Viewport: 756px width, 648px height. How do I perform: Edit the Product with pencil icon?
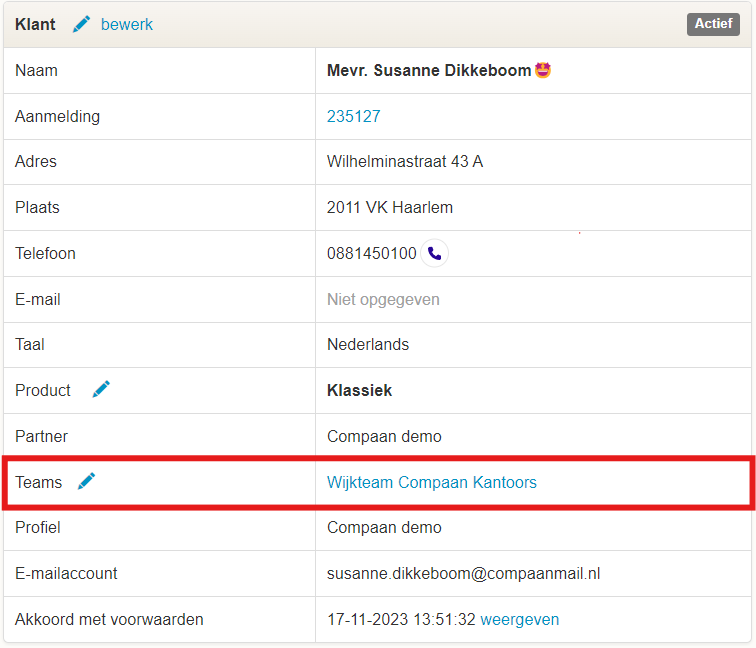pyautogui.click(x=101, y=389)
